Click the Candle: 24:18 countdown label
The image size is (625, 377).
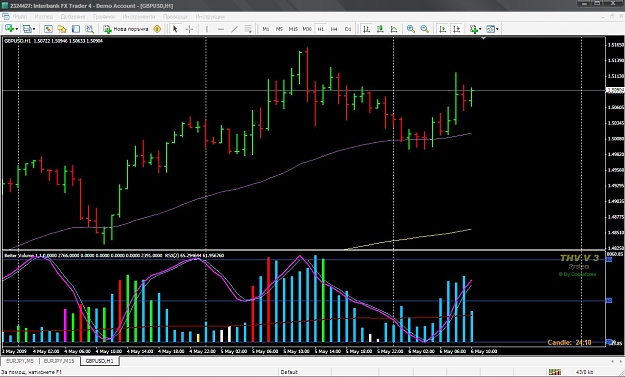point(569,342)
